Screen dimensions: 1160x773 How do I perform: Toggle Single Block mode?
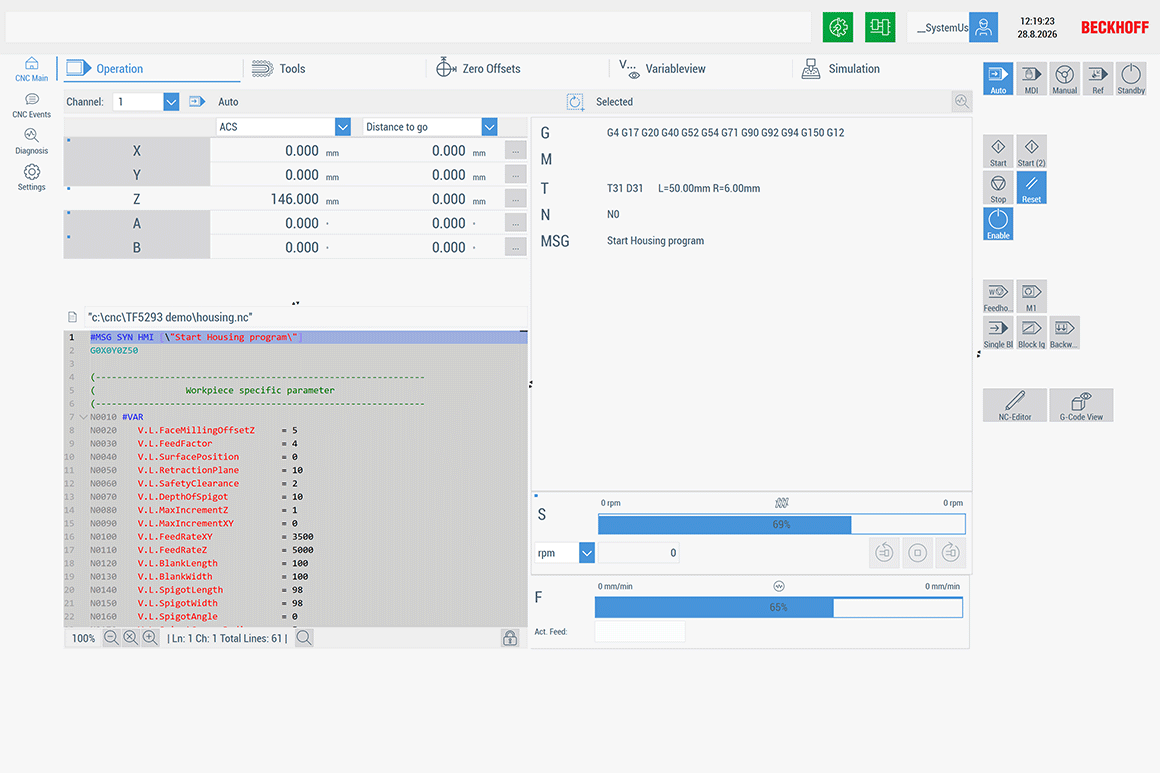point(998,333)
